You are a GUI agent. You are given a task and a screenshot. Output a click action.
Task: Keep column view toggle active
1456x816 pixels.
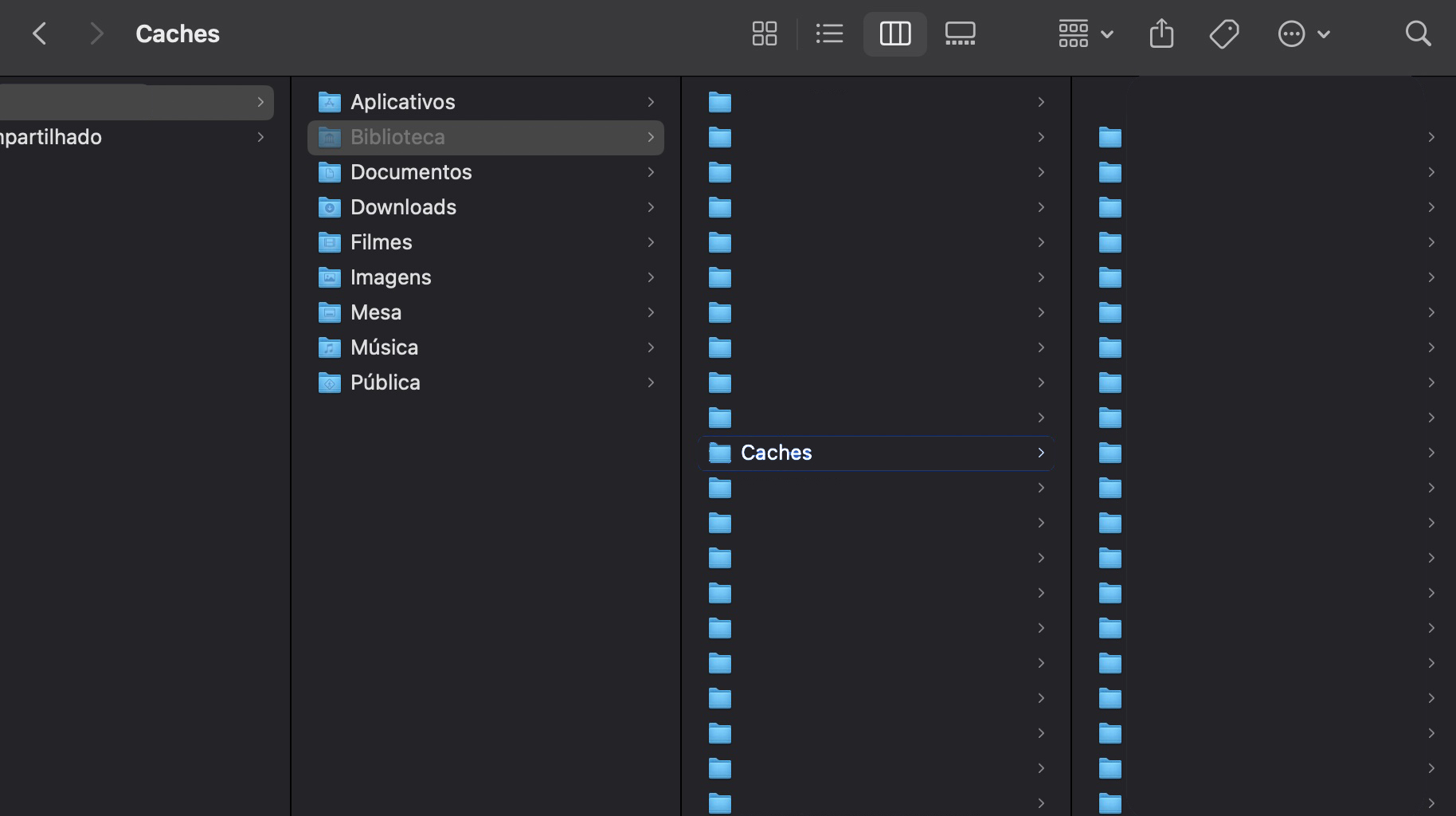894,33
